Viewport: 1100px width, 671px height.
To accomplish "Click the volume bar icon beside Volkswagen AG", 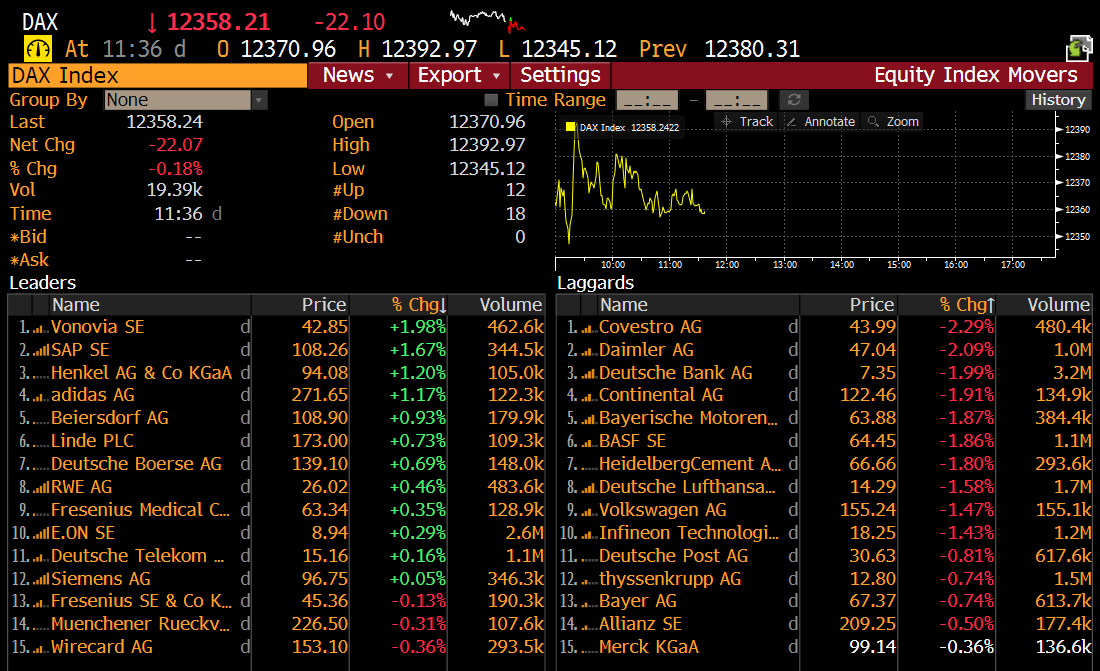I will [x=589, y=511].
